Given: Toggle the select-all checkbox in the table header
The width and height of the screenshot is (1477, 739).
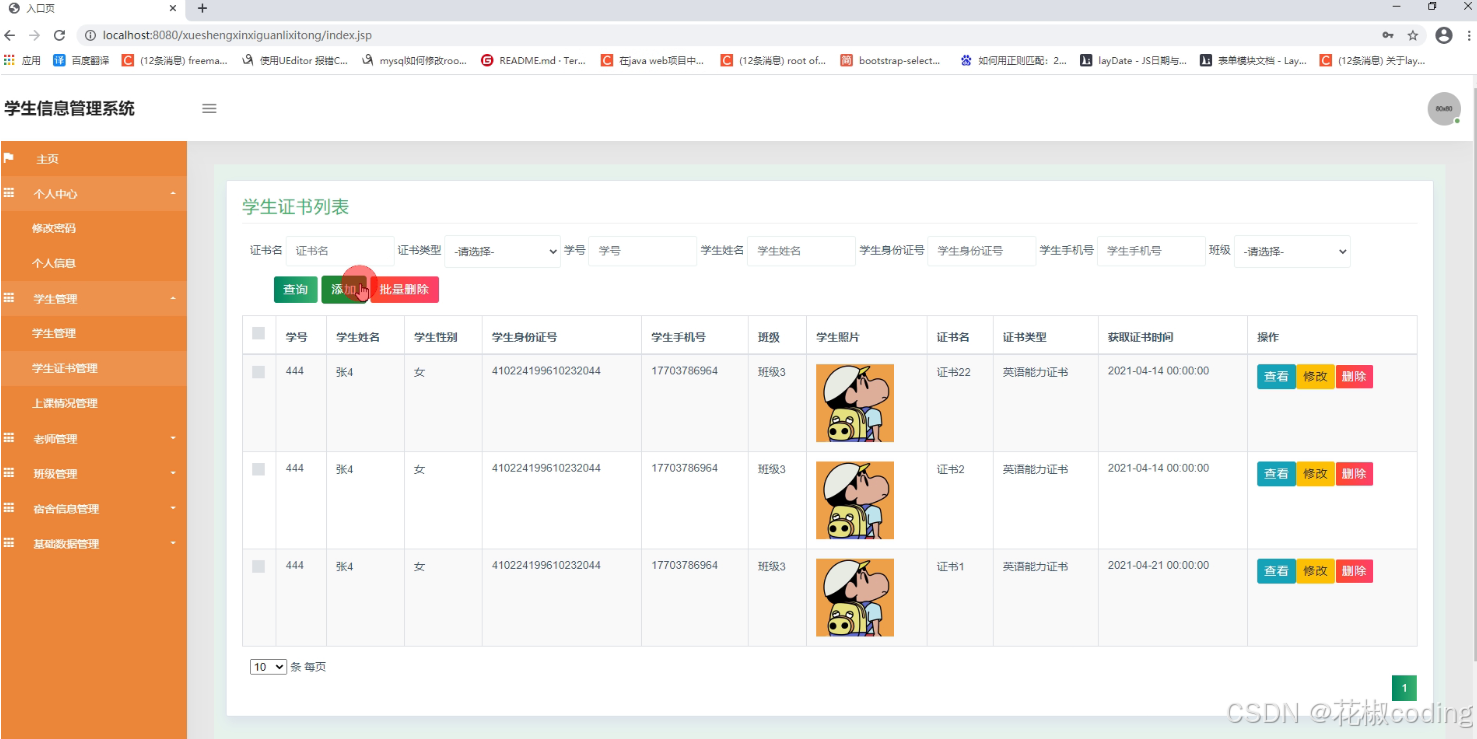Looking at the screenshot, I should pos(258,331).
